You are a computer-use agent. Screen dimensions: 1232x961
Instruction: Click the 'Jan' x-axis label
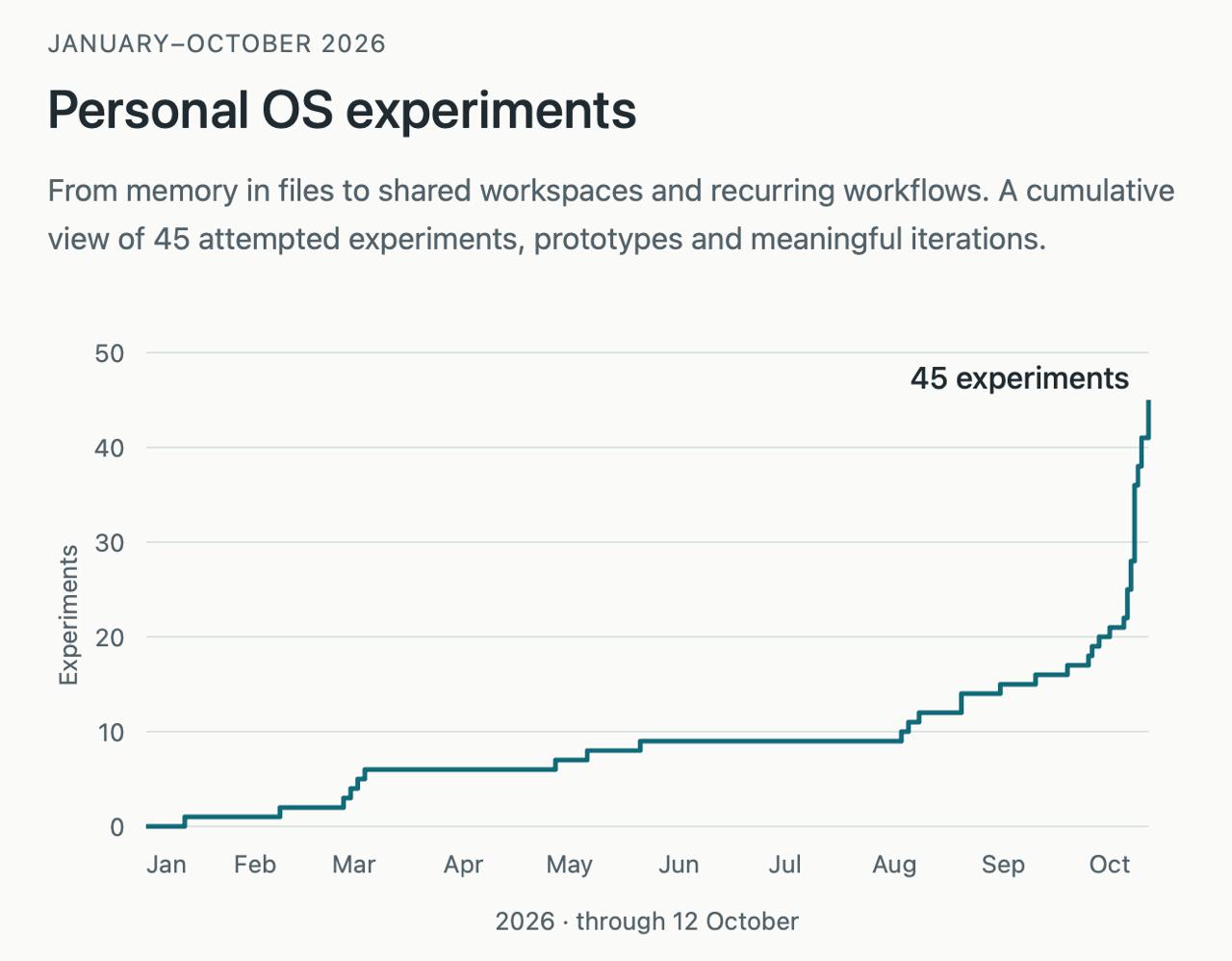[x=167, y=865]
